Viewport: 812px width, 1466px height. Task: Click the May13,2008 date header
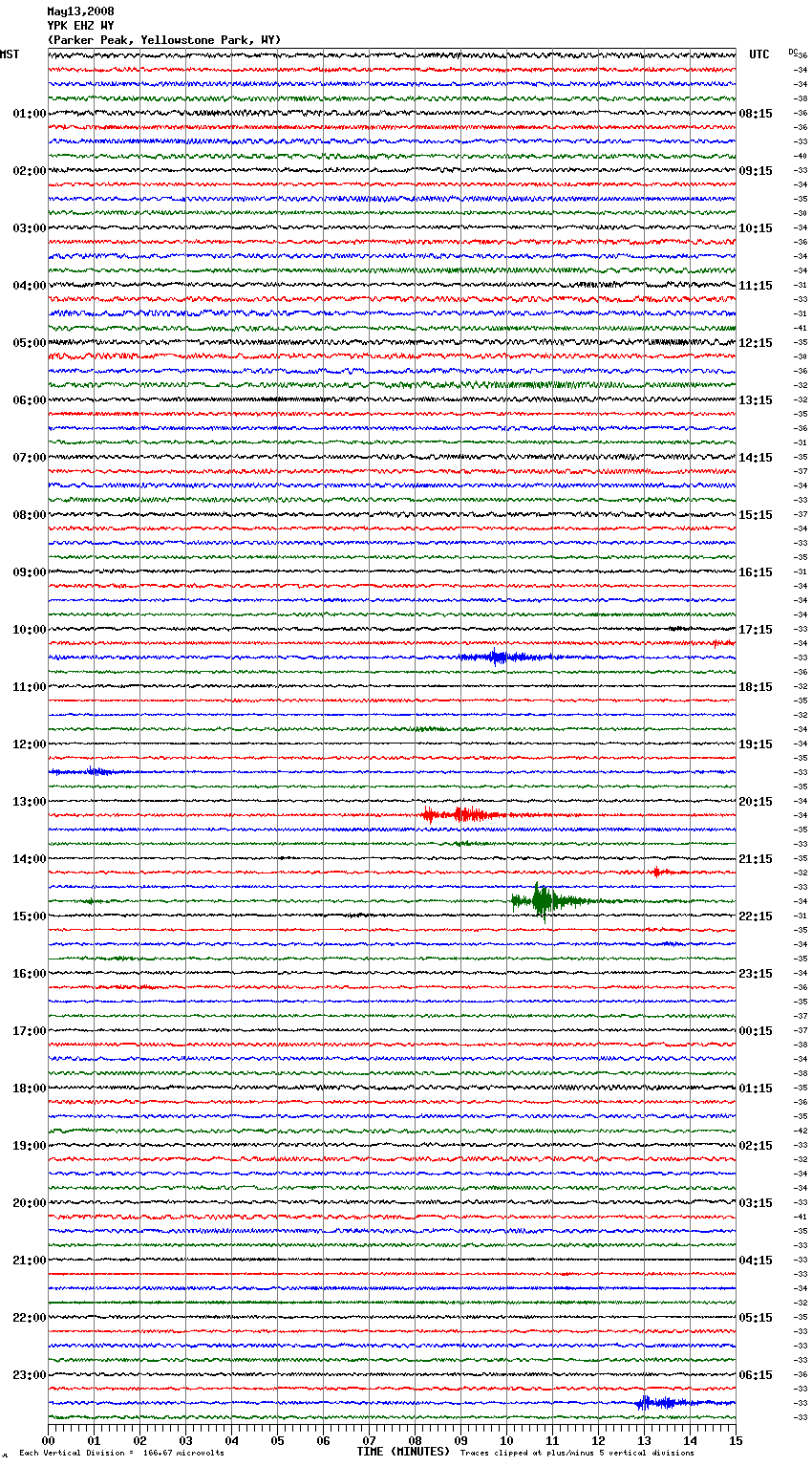click(x=80, y=11)
